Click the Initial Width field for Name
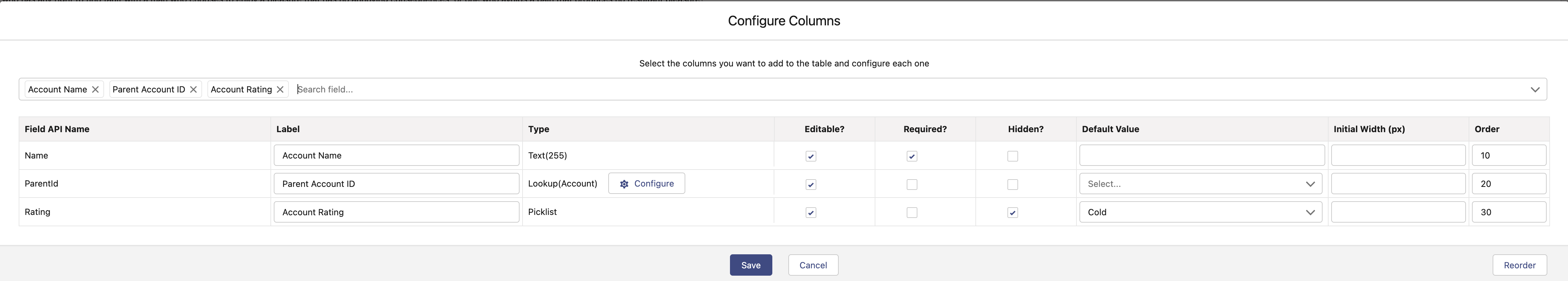 [x=1398, y=156]
